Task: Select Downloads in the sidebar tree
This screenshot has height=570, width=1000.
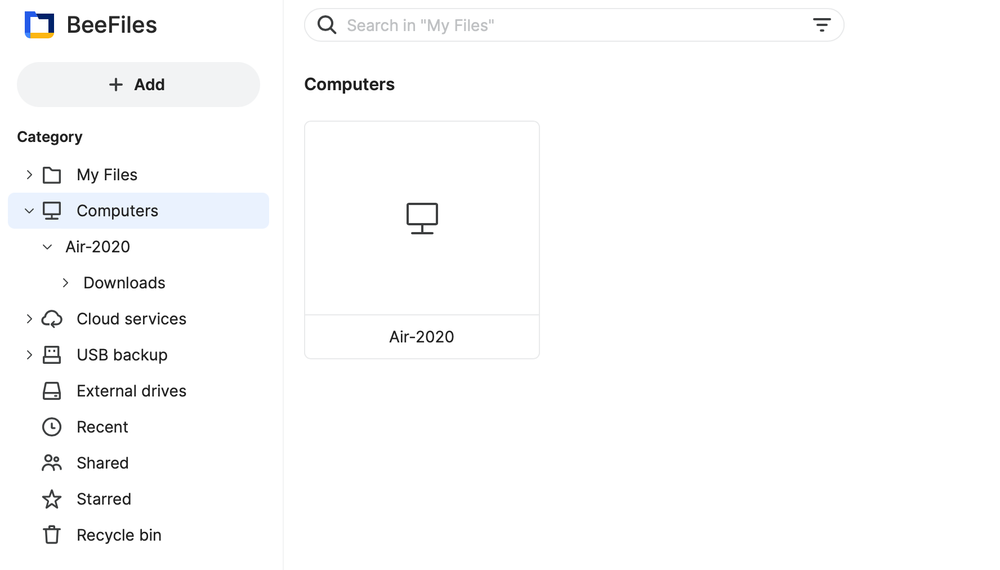Action: tap(124, 282)
